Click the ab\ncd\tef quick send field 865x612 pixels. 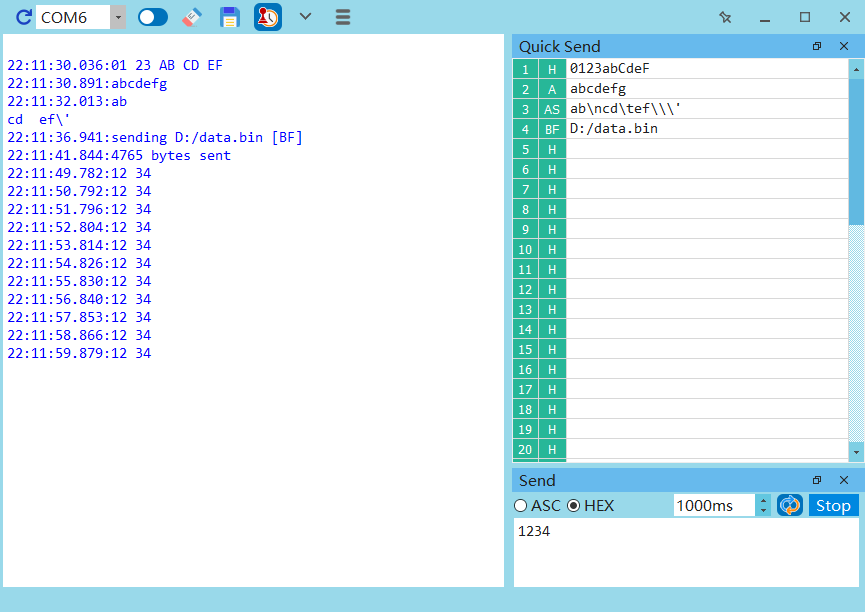click(707, 109)
